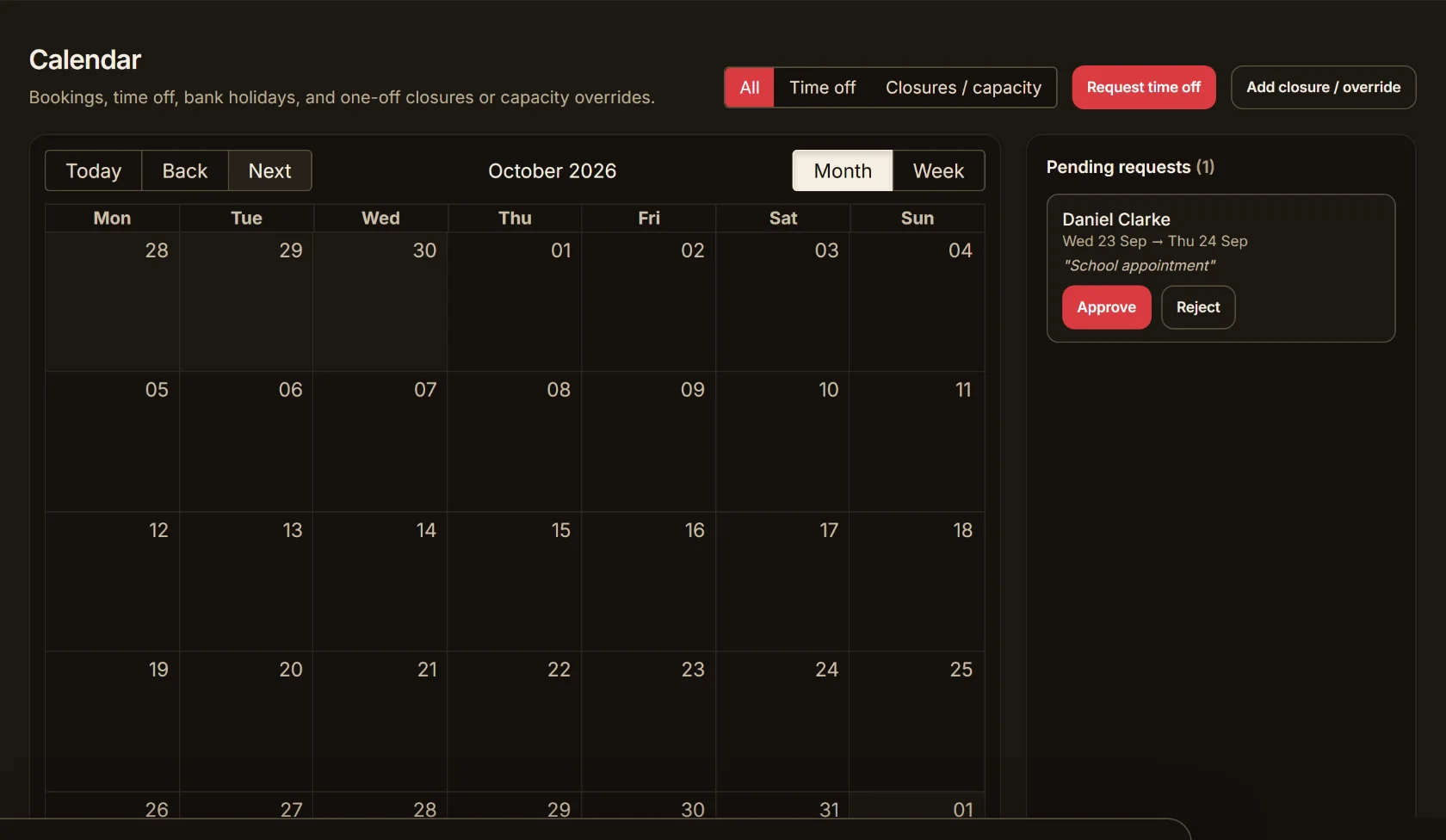This screenshot has width=1446, height=840.
Task: Filter by Closures / capacity
Action: click(x=963, y=87)
